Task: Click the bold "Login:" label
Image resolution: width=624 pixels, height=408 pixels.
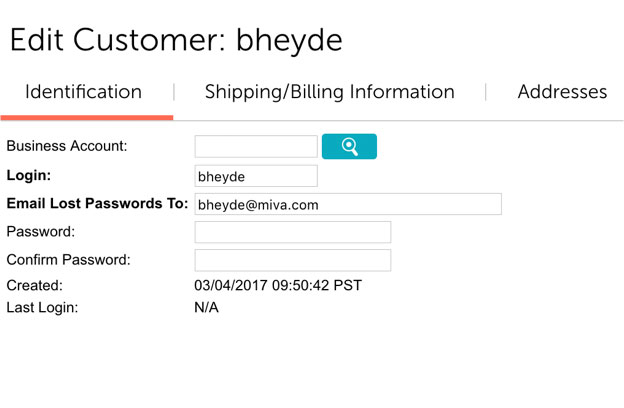Action: point(29,175)
